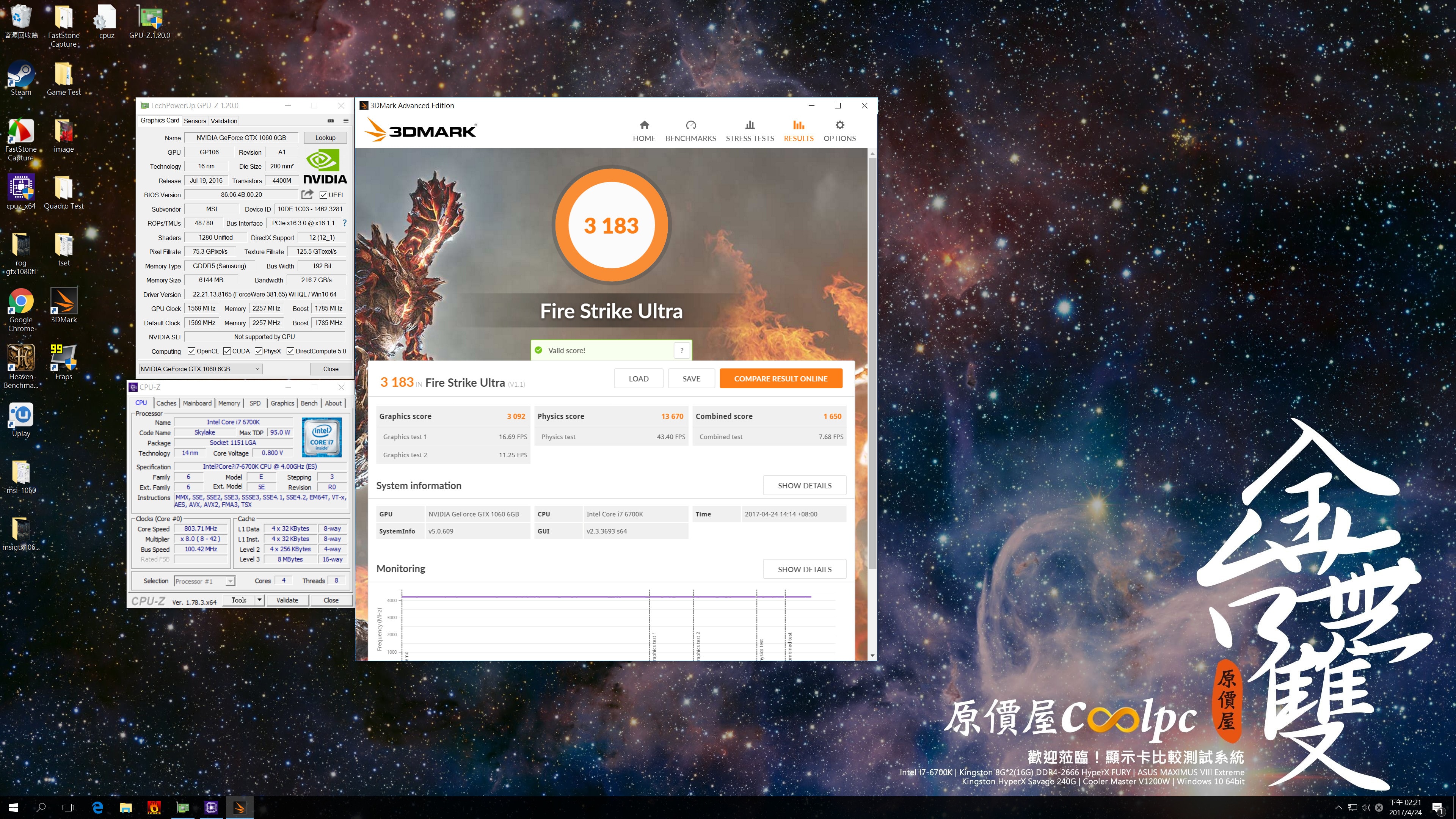The image size is (1456, 819).
Task: Toggle OpenCL checkbox
Action: pyautogui.click(x=191, y=351)
